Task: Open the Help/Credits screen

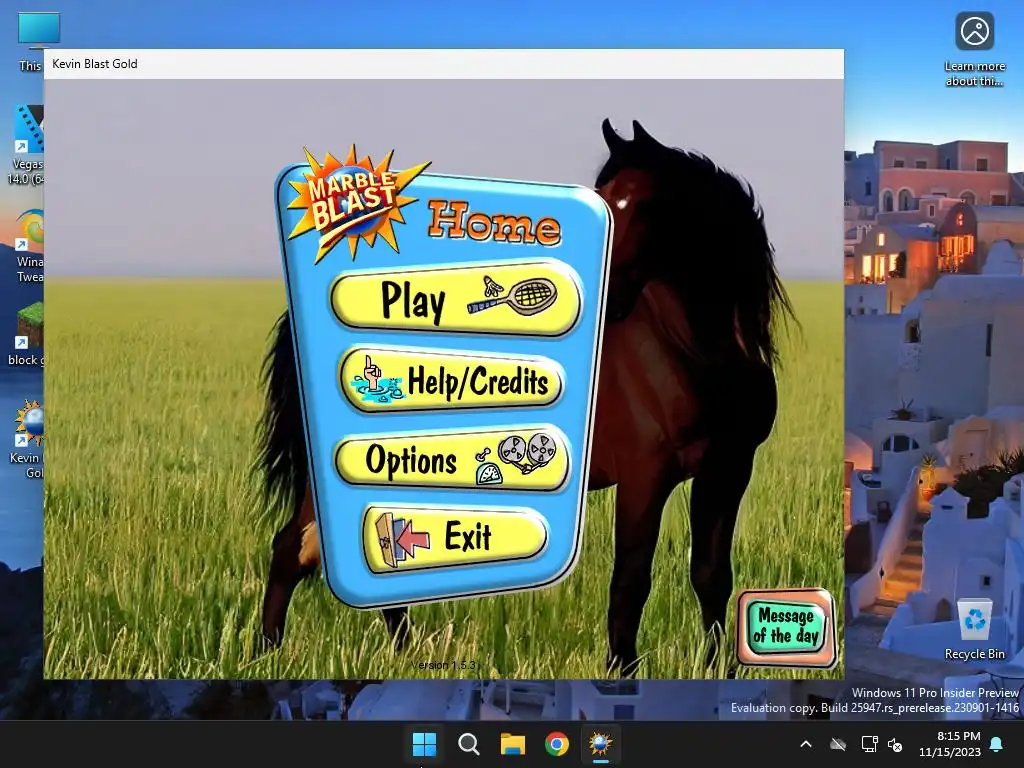Action: [x=451, y=381]
